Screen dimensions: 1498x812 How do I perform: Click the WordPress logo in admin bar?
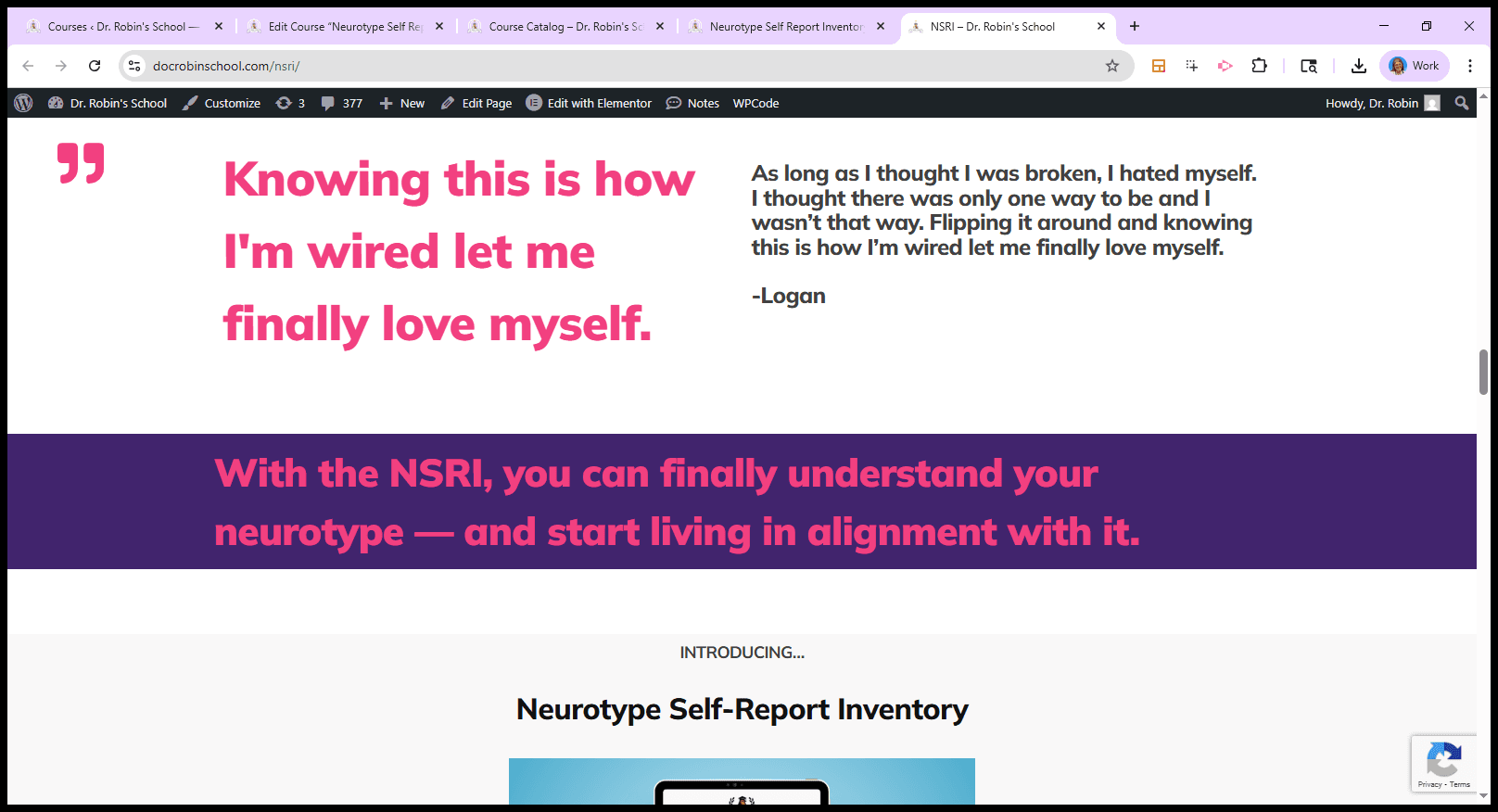[23, 103]
